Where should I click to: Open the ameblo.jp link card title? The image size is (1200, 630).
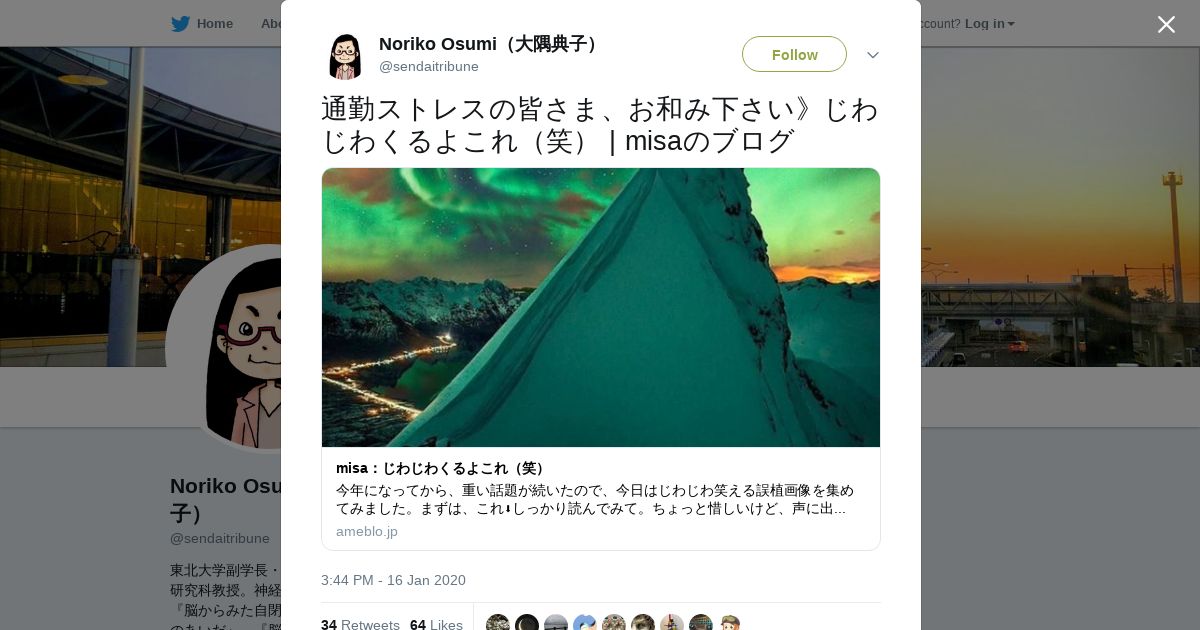[x=442, y=468]
